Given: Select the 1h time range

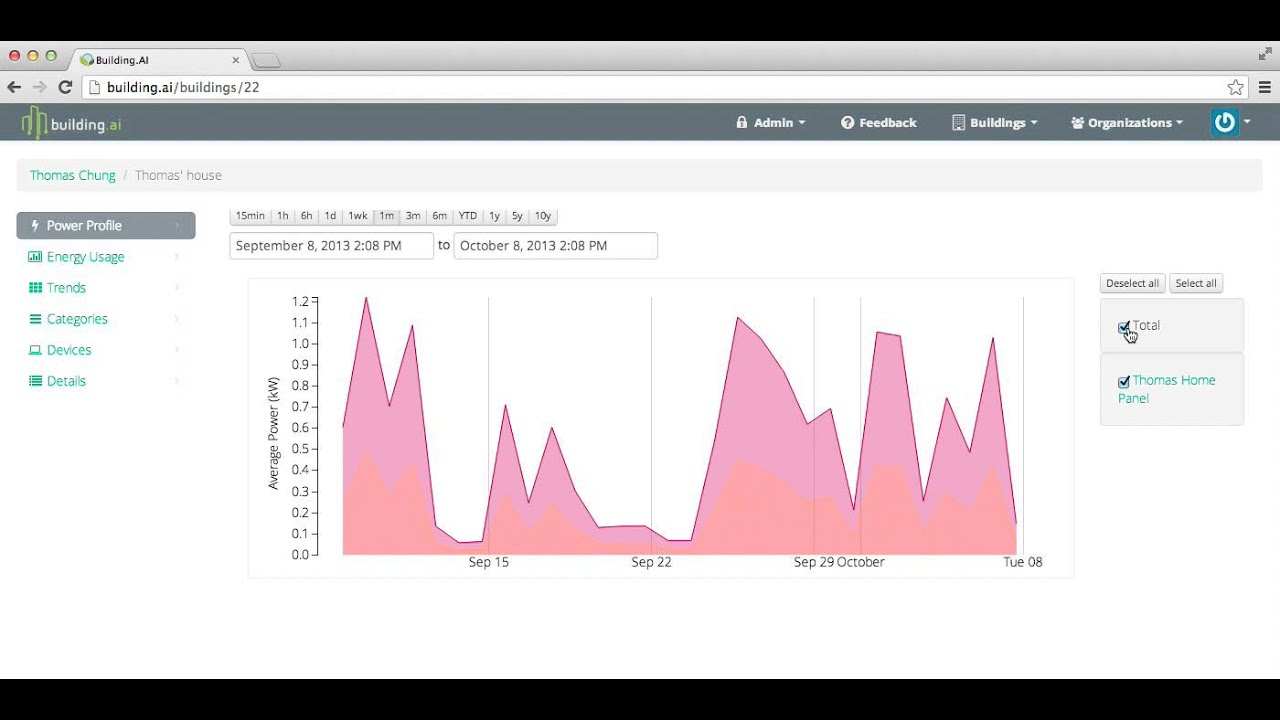Looking at the screenshot, I should (283, 216).
